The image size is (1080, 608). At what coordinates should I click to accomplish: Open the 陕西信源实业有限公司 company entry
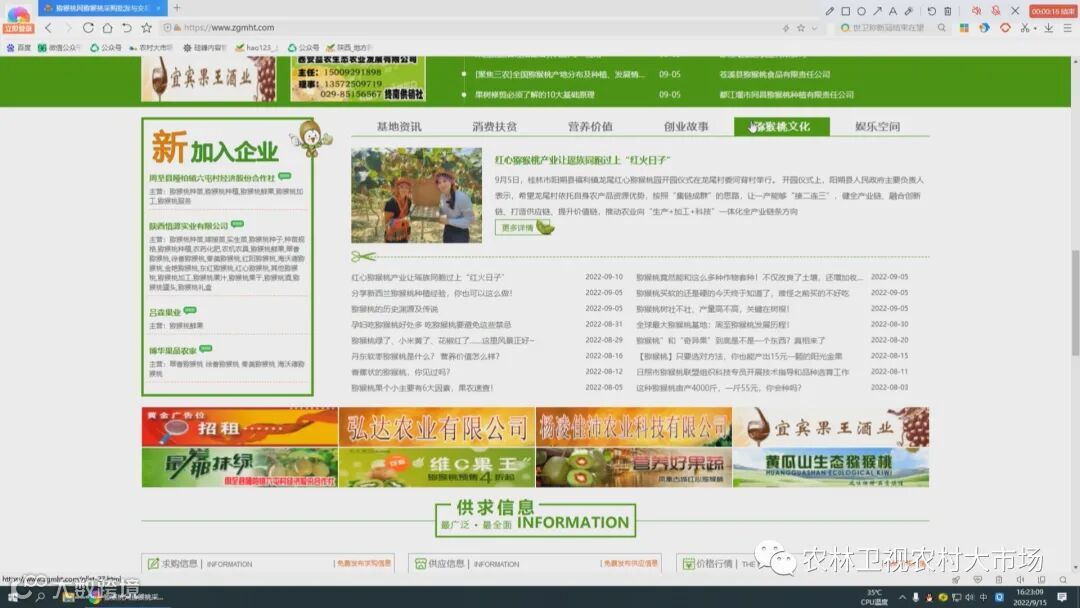pyautogui.click(x=188, y=225)
